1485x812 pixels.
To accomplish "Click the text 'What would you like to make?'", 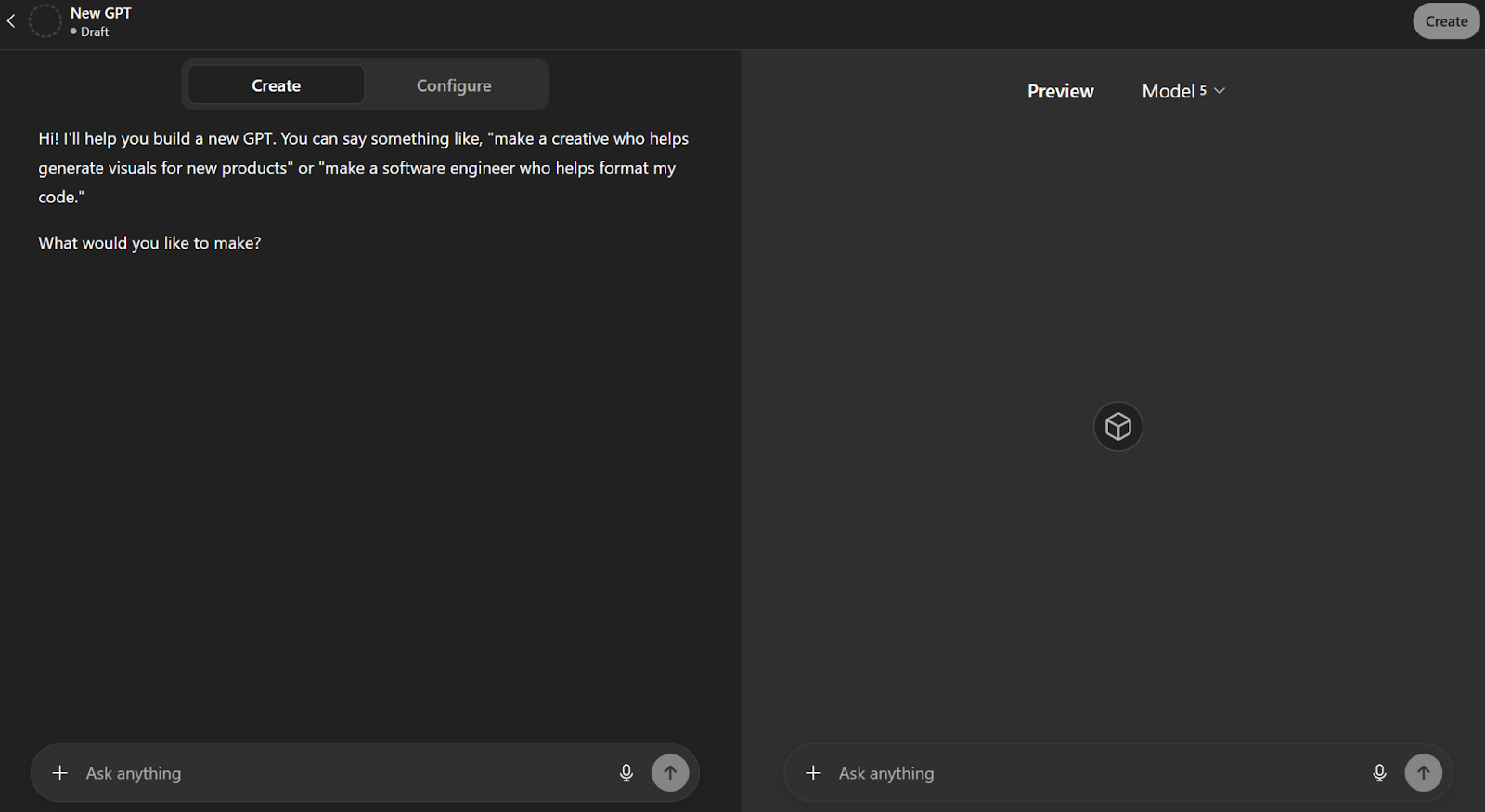I will click(x=149, y=243).
